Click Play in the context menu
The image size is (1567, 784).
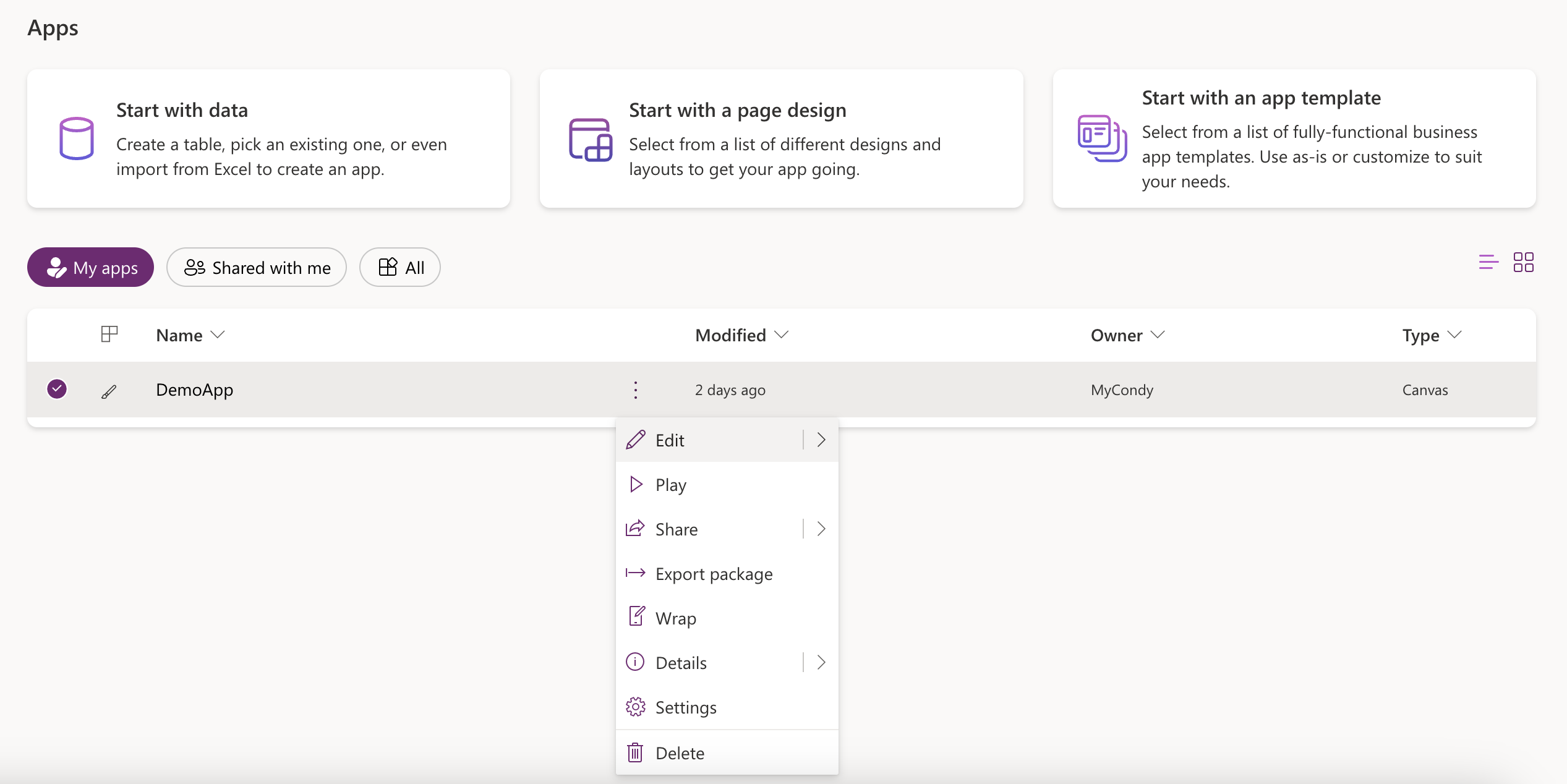670,485
